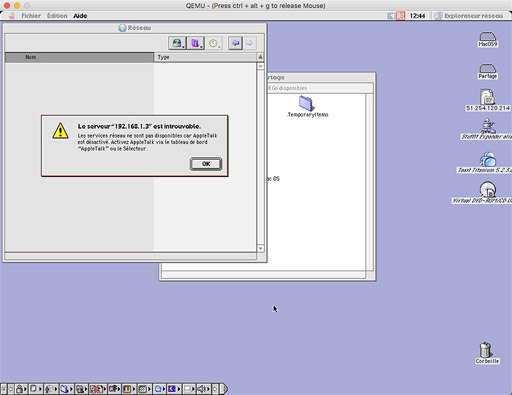Open the Favorites bookmark toolbar button
The image size is (512, 395).
coord(196,43)
